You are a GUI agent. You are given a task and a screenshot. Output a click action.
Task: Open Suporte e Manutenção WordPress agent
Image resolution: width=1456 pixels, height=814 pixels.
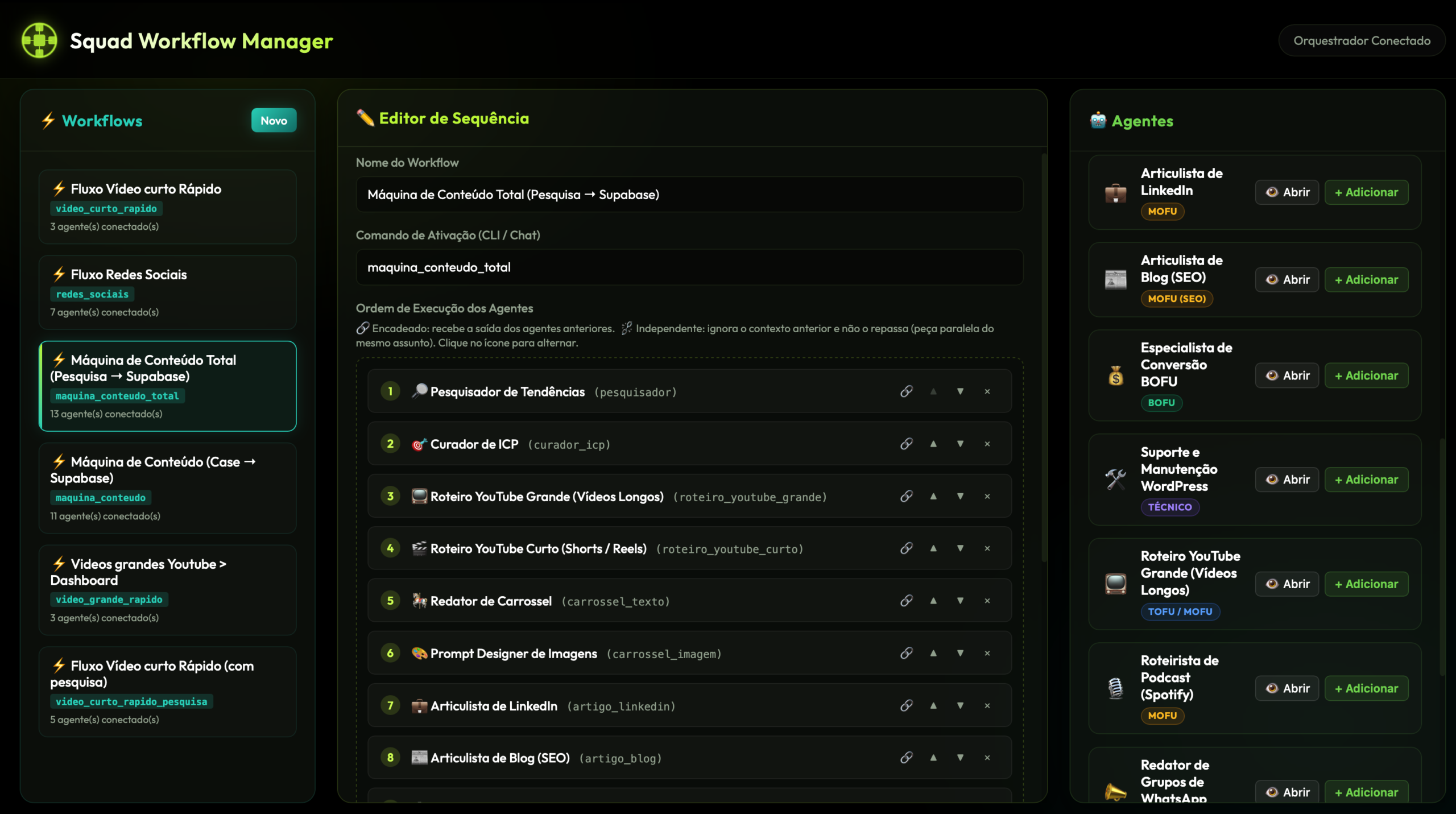1287,480
